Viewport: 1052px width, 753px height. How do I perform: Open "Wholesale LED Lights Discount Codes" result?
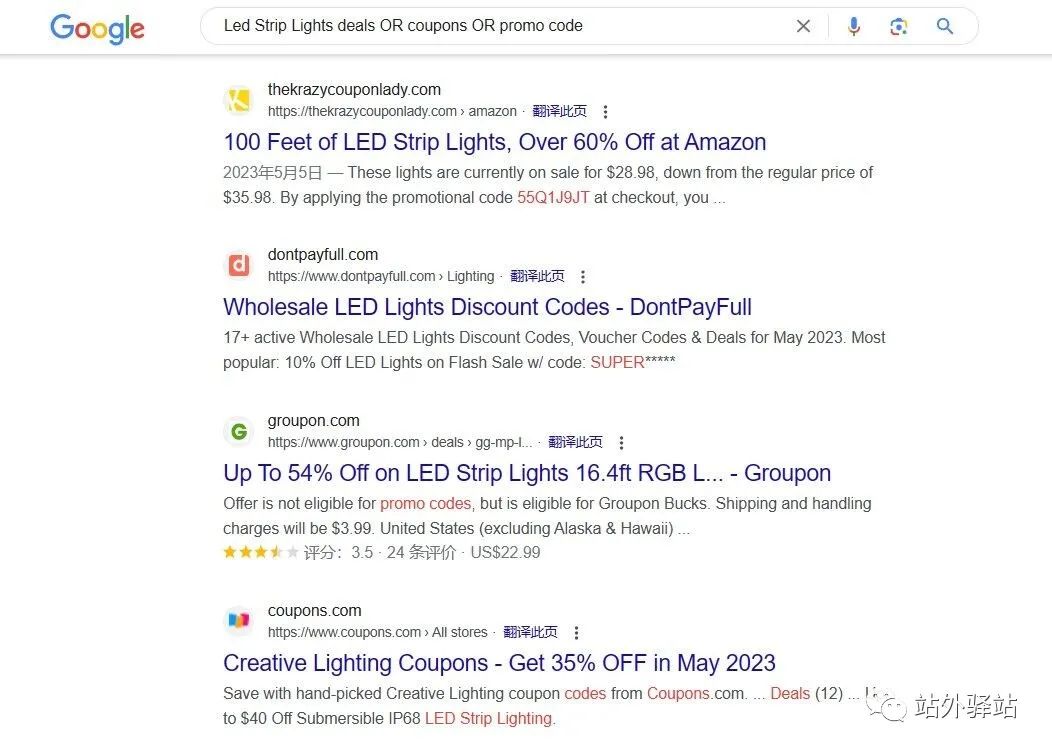487,307
